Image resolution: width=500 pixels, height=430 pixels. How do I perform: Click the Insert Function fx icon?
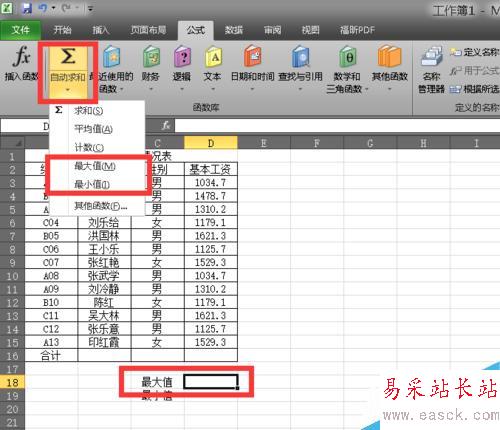tap(22, 56)
